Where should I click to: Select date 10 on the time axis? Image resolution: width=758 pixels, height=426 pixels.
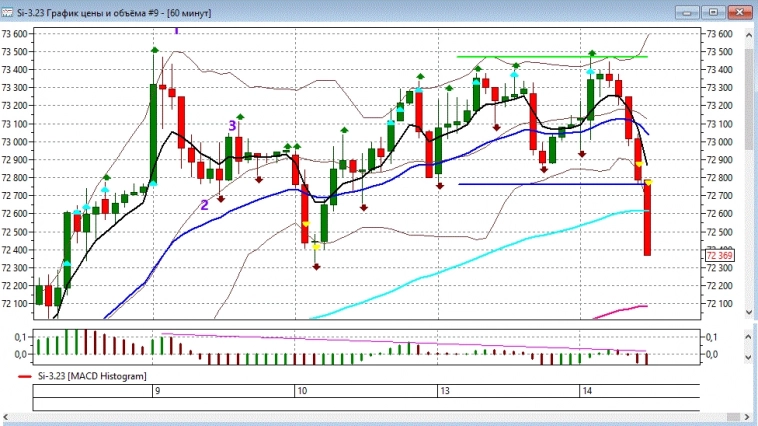click(x=301, y=393)
